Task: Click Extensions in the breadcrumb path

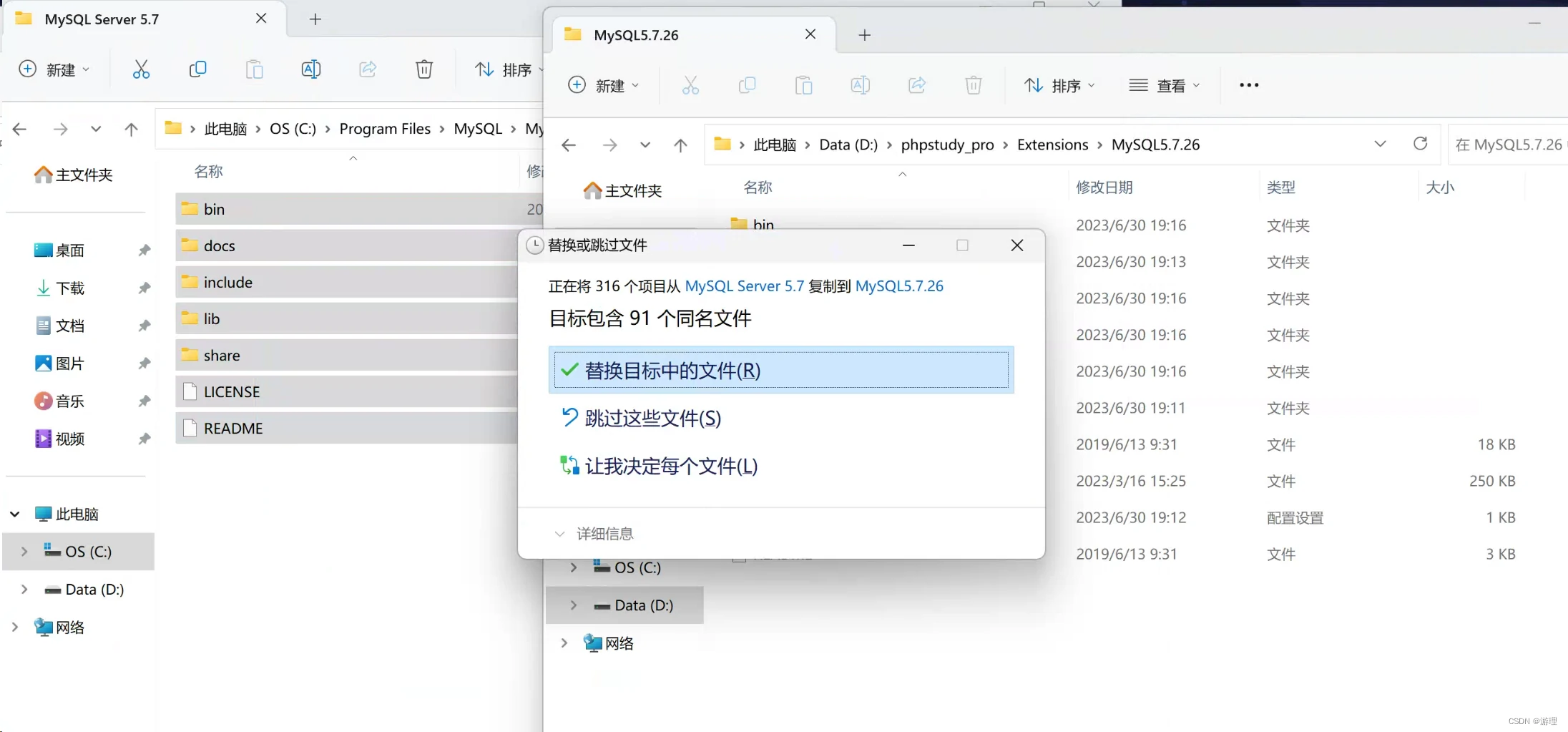Action: click(x=1052, y=145)
